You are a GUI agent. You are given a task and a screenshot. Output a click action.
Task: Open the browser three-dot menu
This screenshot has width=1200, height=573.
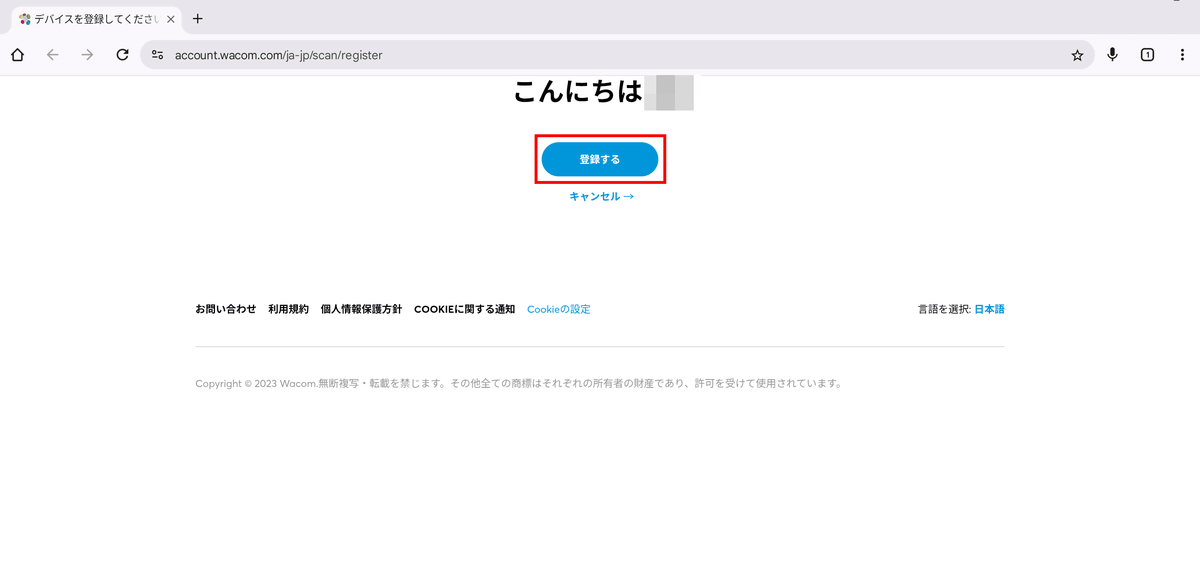click(x=1182, y=55)
